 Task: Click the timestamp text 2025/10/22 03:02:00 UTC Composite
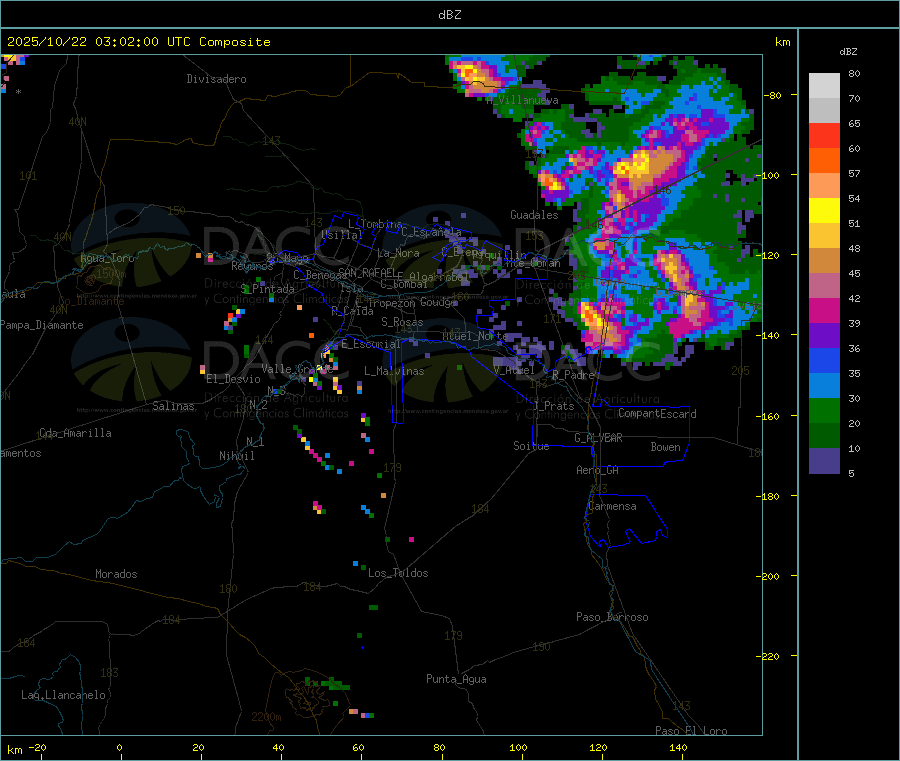coord(139,42)
